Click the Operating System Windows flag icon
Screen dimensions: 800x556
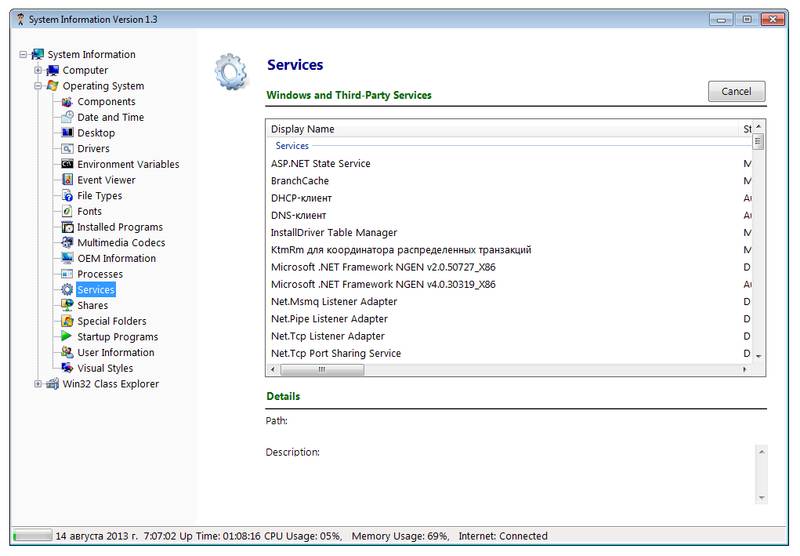click(x=53, y=86)
